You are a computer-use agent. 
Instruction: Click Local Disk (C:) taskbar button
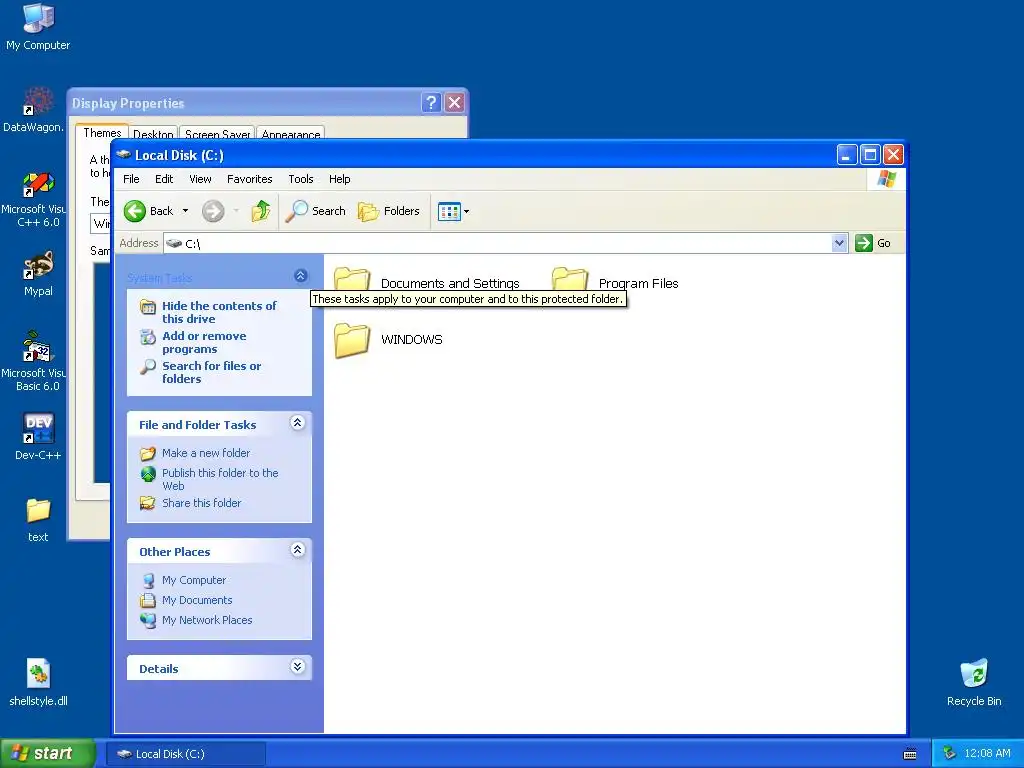click(x=185, y=754)
